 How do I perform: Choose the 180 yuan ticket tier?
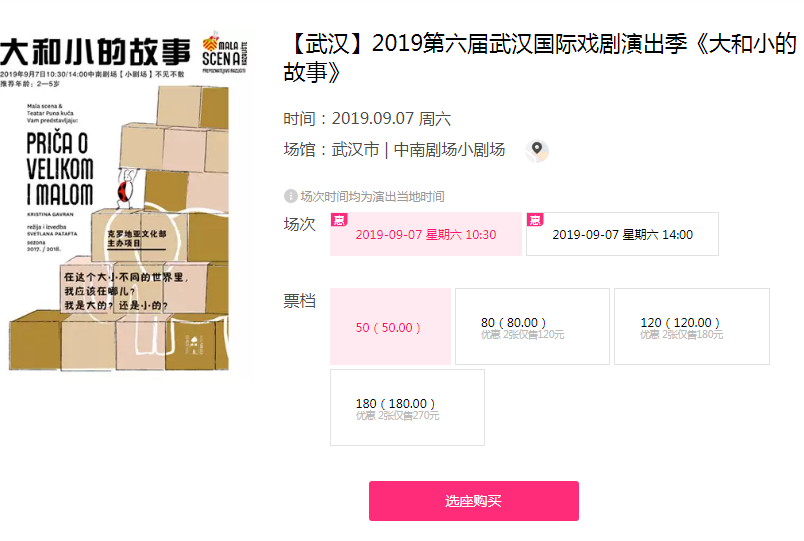click(407, 408)
